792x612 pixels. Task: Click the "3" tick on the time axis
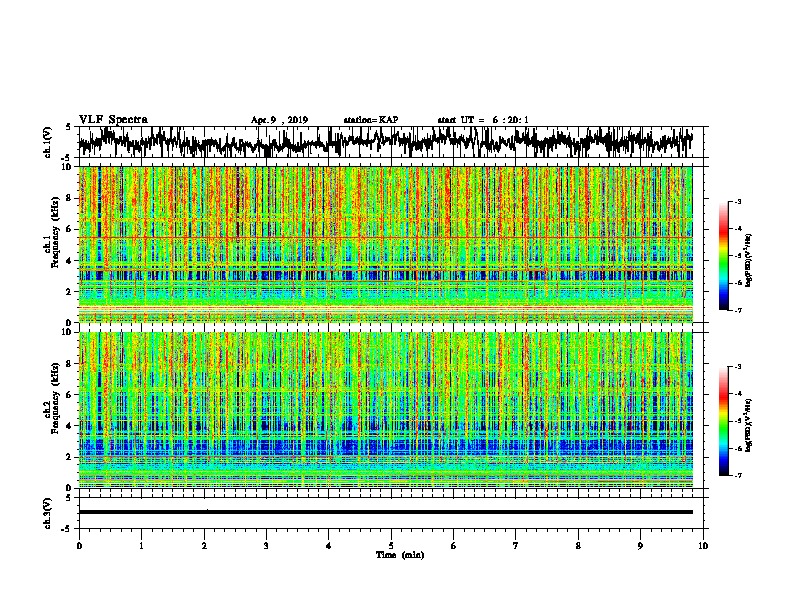coord(266,546)
